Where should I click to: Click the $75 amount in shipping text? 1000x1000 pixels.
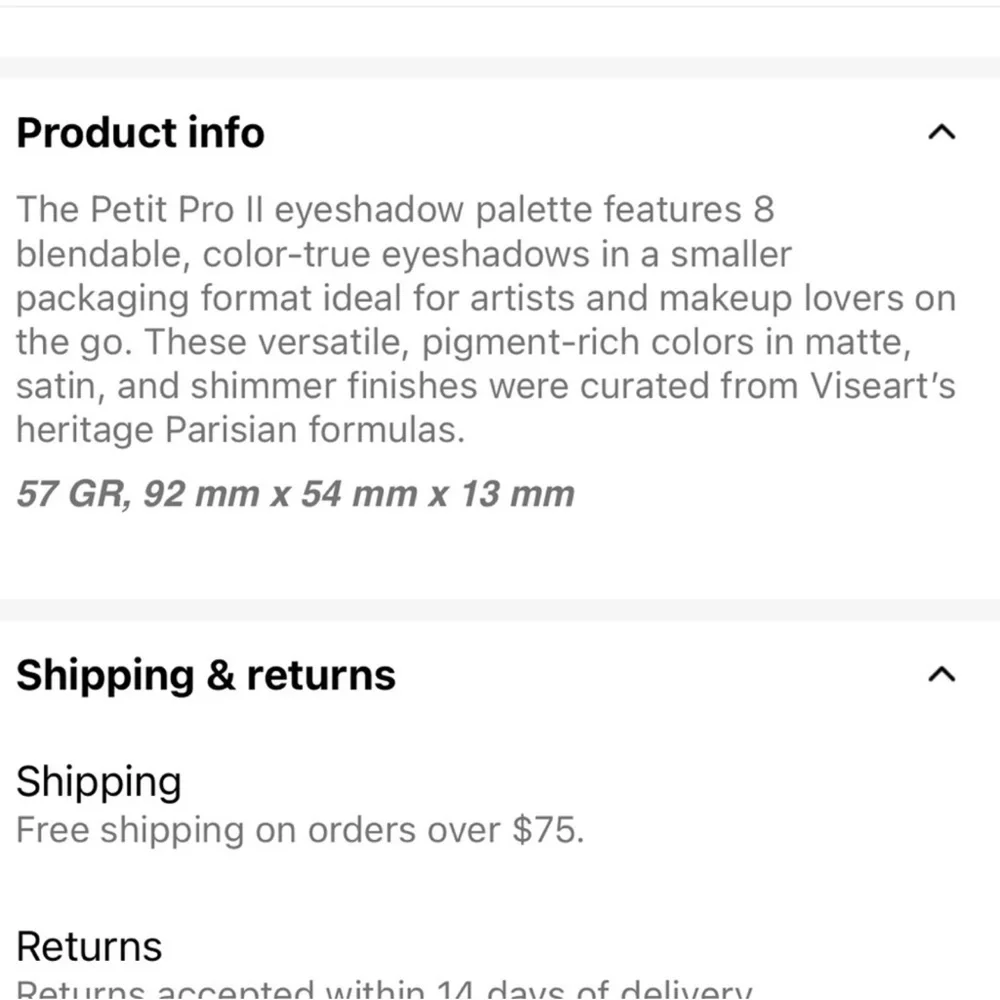point(548,830)
